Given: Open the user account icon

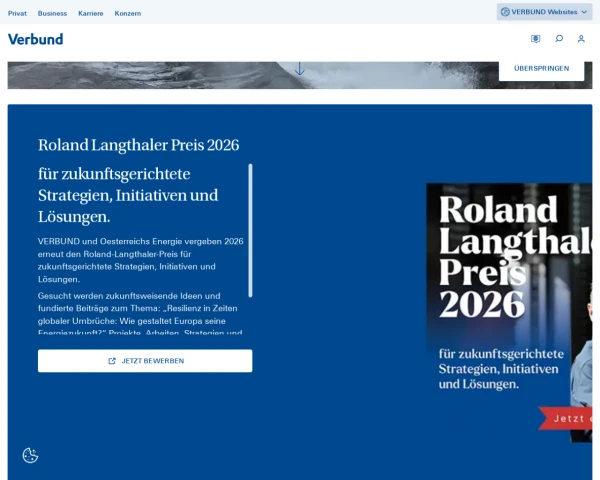Looking at the screenshot, I should pos(581,39).
